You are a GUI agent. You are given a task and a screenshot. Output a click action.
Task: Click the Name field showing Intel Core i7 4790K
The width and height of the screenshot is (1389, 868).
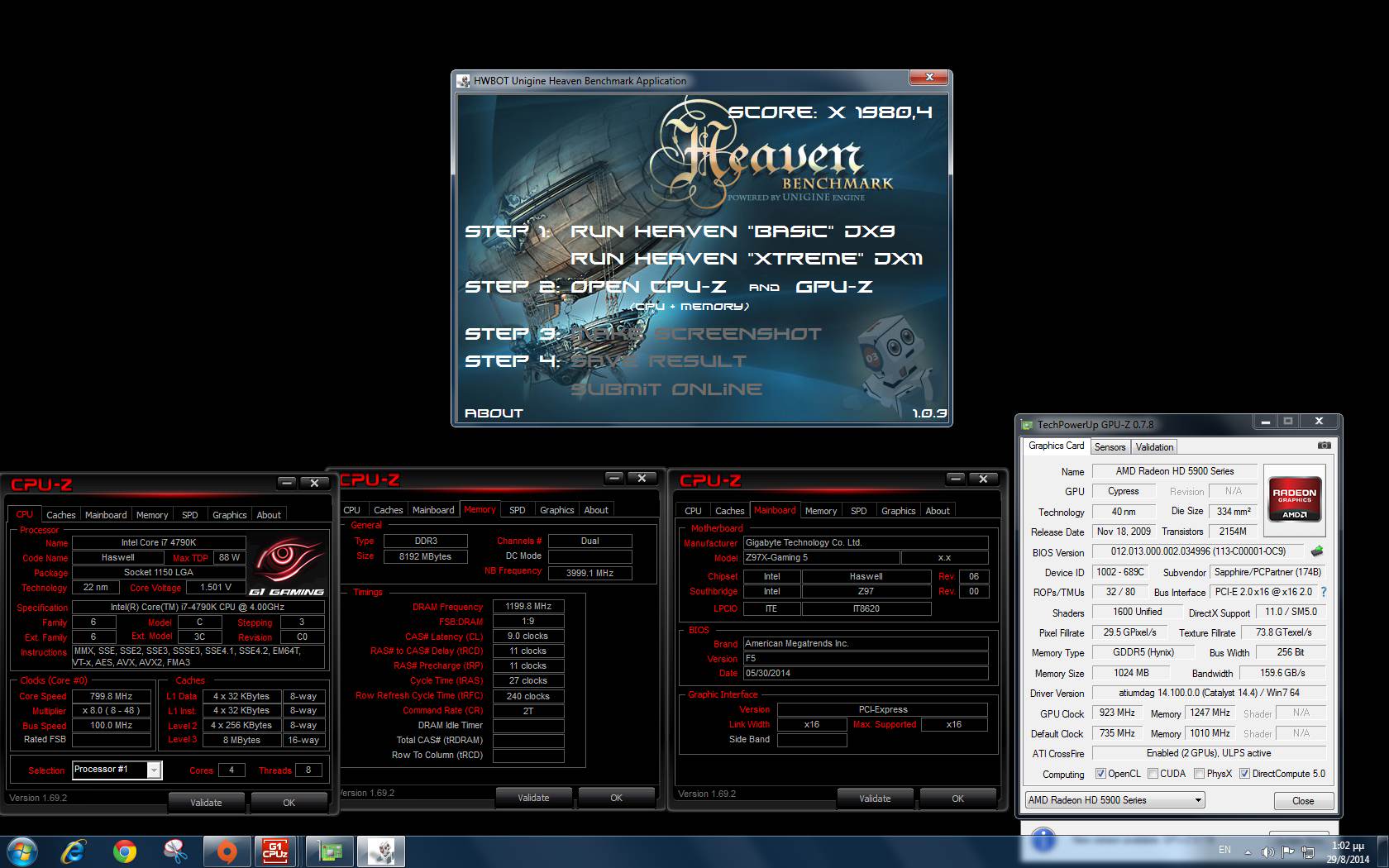pyautogui.click(x=159, y=542)
